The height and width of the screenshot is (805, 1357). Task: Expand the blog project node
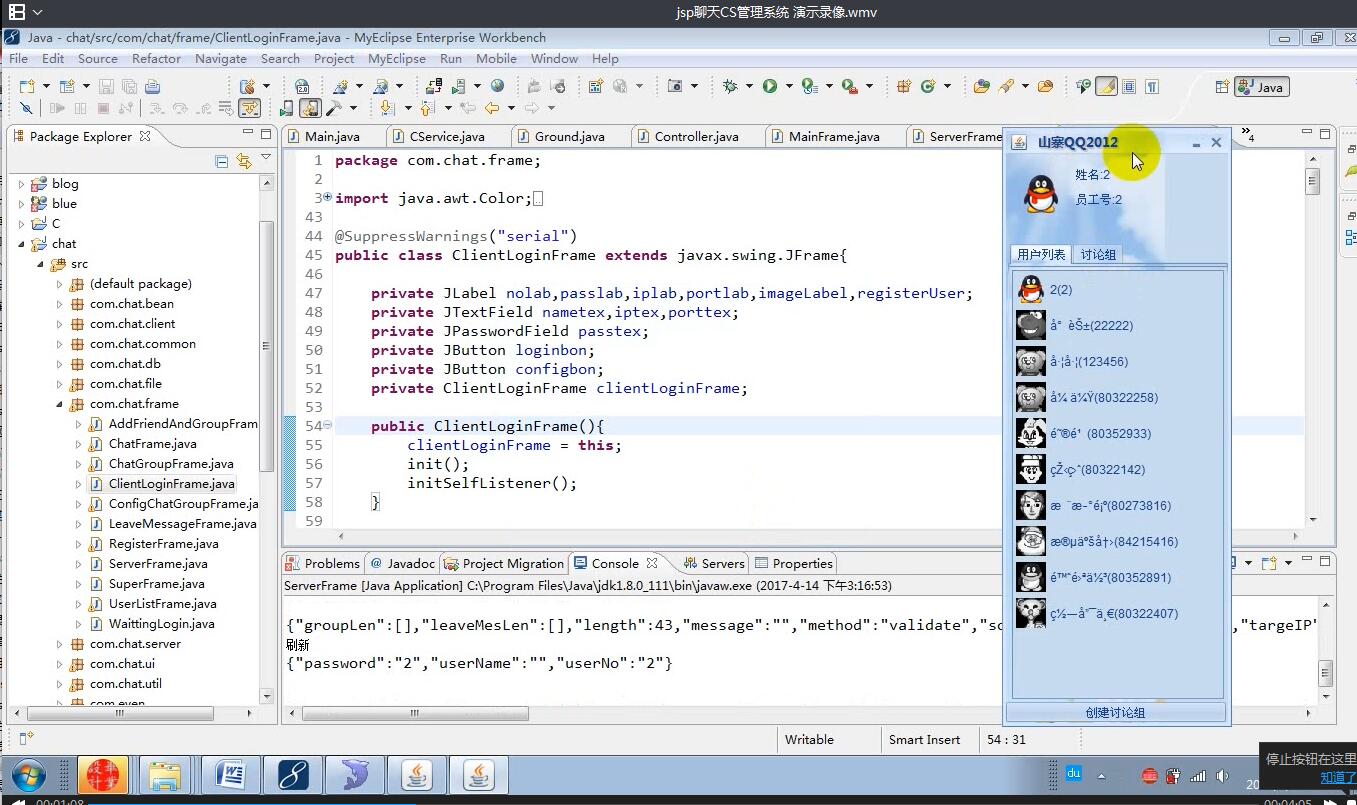coord(21,184)
